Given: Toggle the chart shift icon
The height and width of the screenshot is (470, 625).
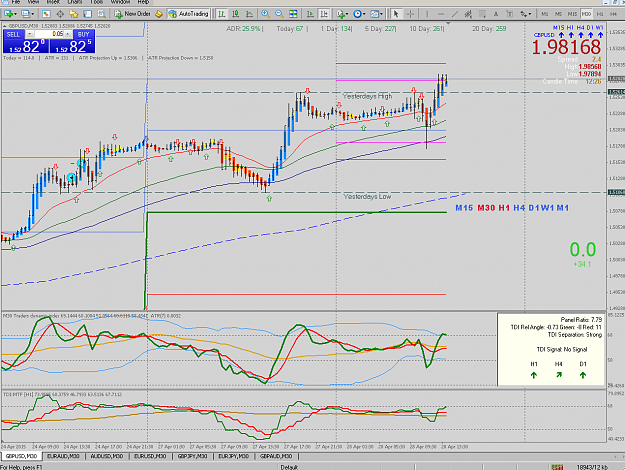Looking at the screenshot, I should click(x=324, y=14).
